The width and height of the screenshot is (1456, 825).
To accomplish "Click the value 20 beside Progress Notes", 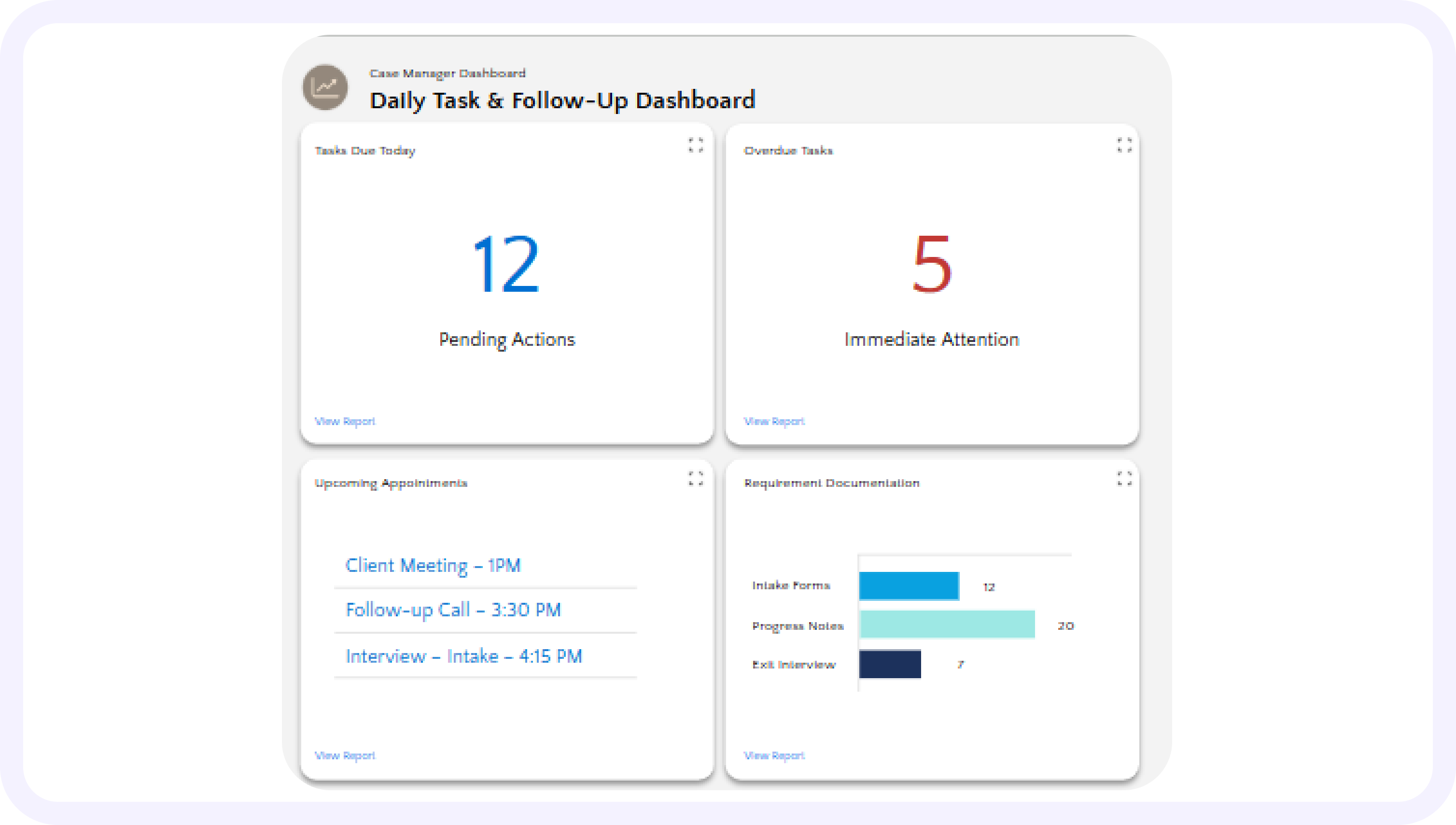I will click(x=1066, y=626).
